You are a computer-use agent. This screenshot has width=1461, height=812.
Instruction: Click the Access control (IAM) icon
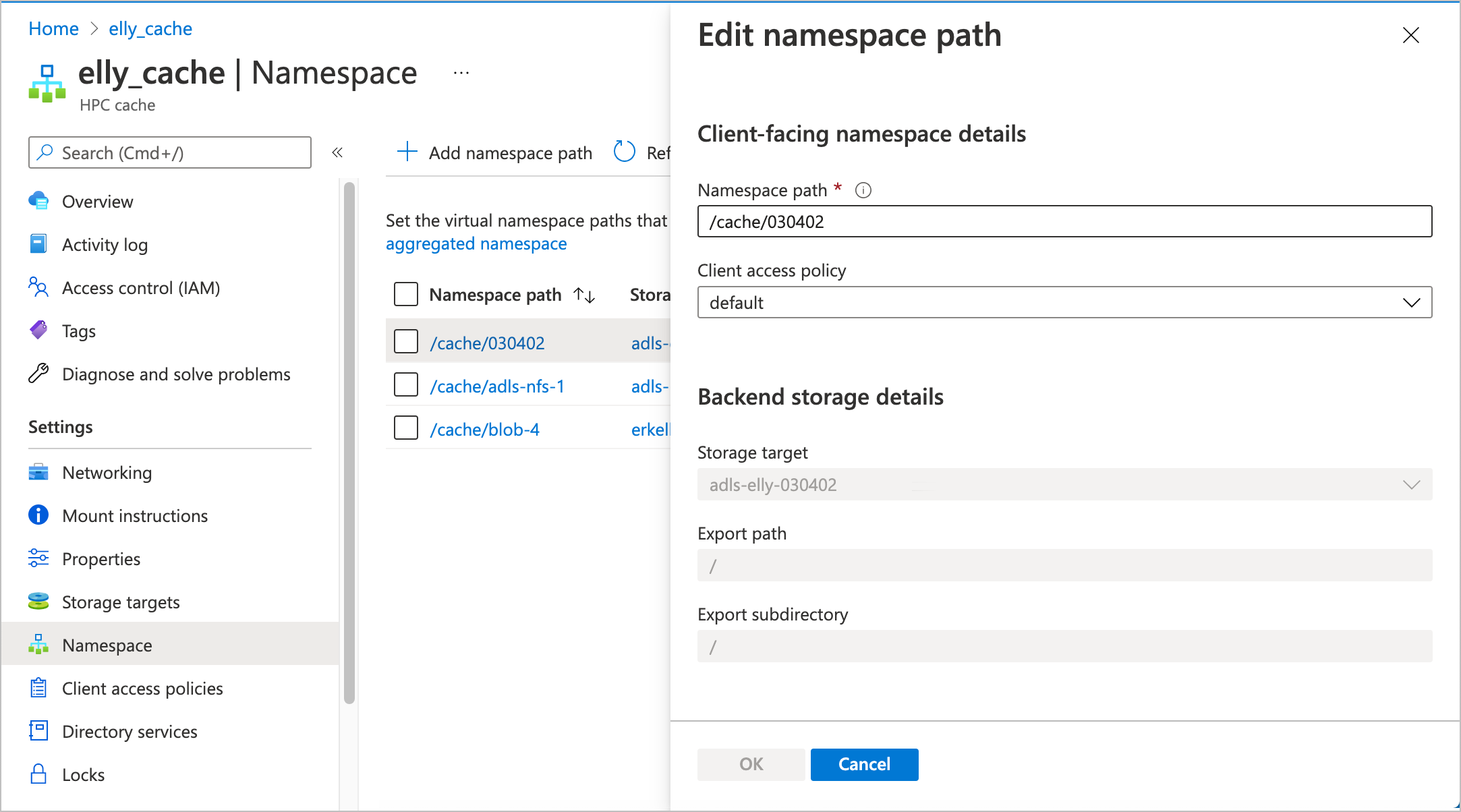(x=38, y=287)
